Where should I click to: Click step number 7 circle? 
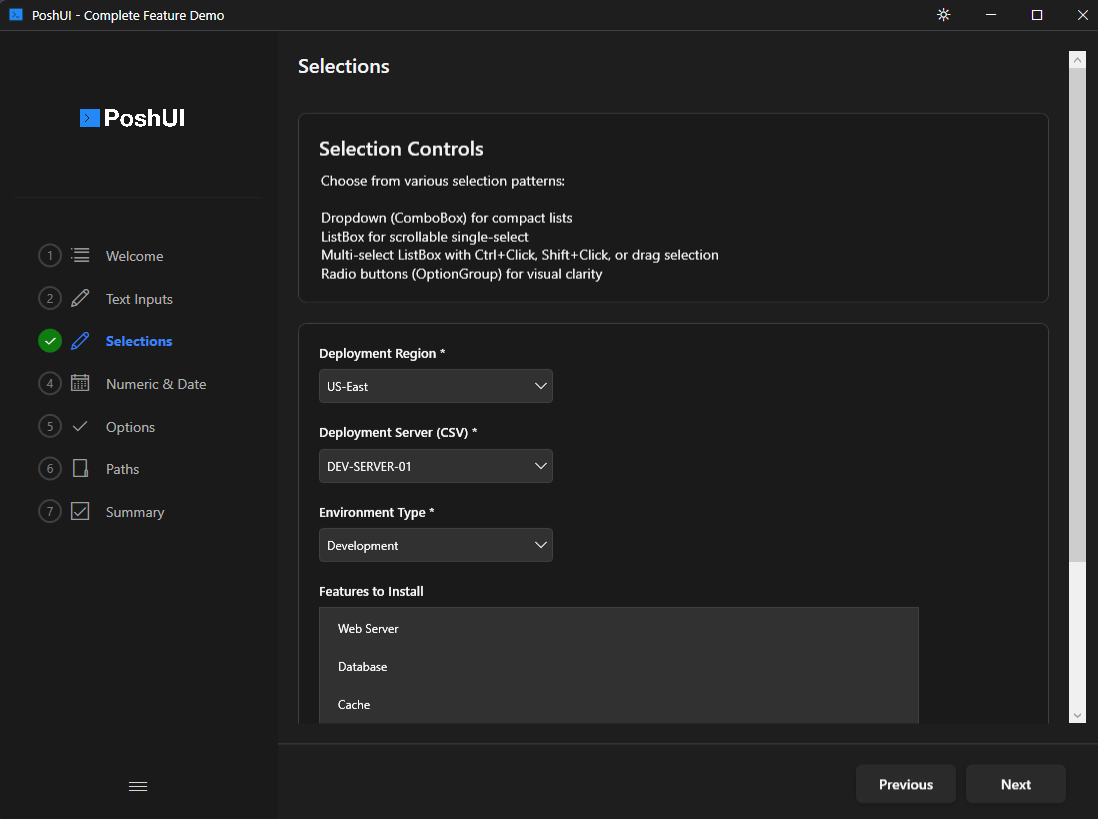point(50,512)
